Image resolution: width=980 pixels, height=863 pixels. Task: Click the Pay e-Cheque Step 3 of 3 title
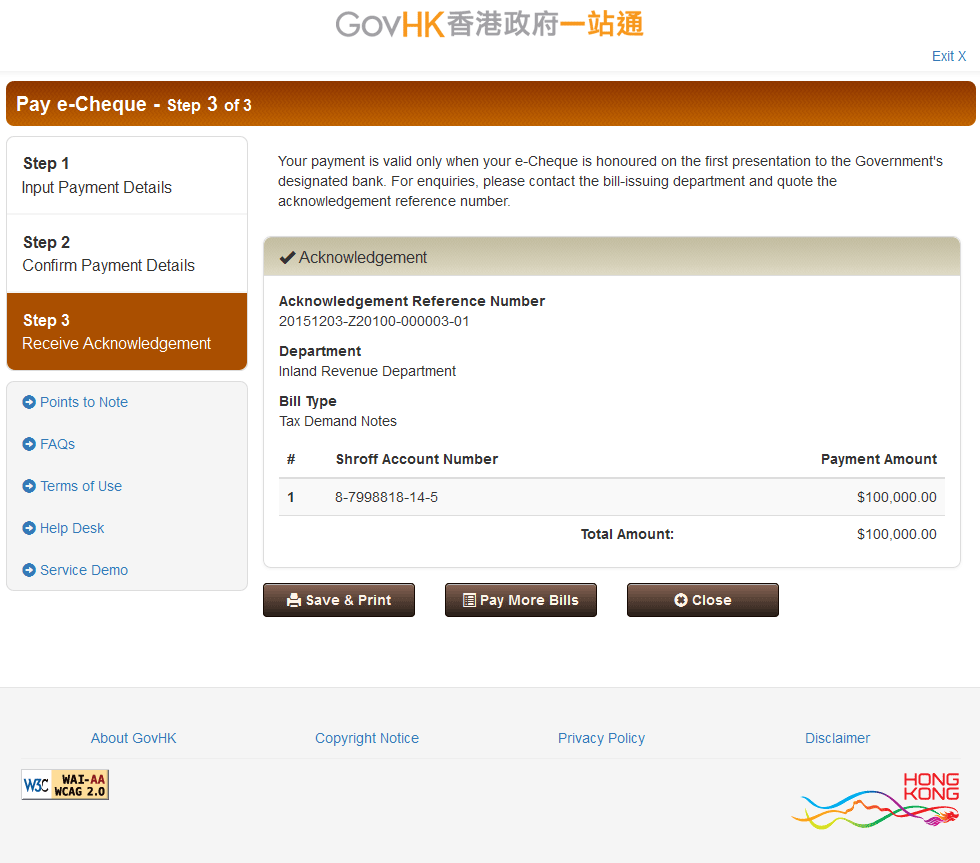(x=134, y=104)
